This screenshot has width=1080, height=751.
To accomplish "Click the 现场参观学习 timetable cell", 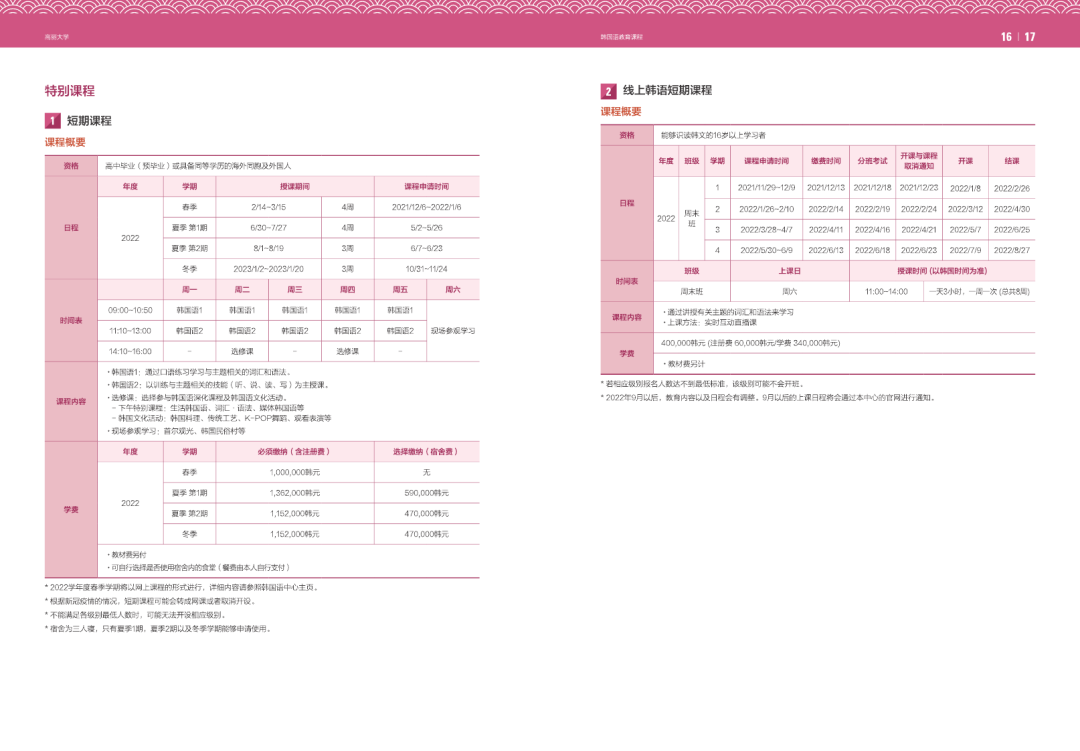I will point(452,330).
